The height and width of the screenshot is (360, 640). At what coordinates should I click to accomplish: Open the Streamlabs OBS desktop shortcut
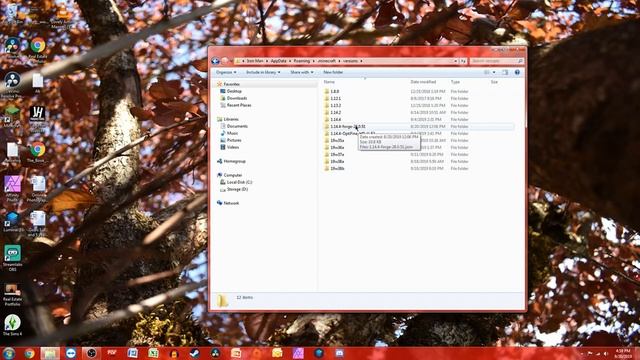(12, 258)
